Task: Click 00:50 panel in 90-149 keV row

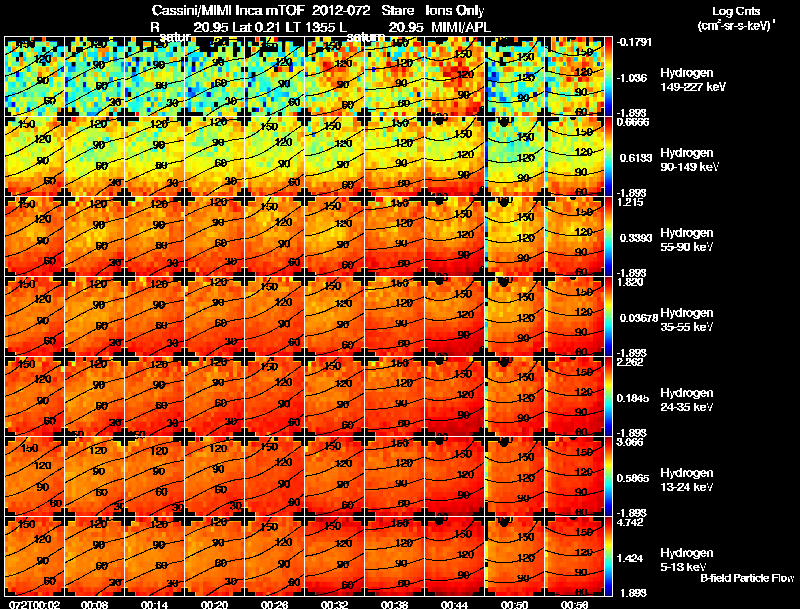Action: [514, 157]
